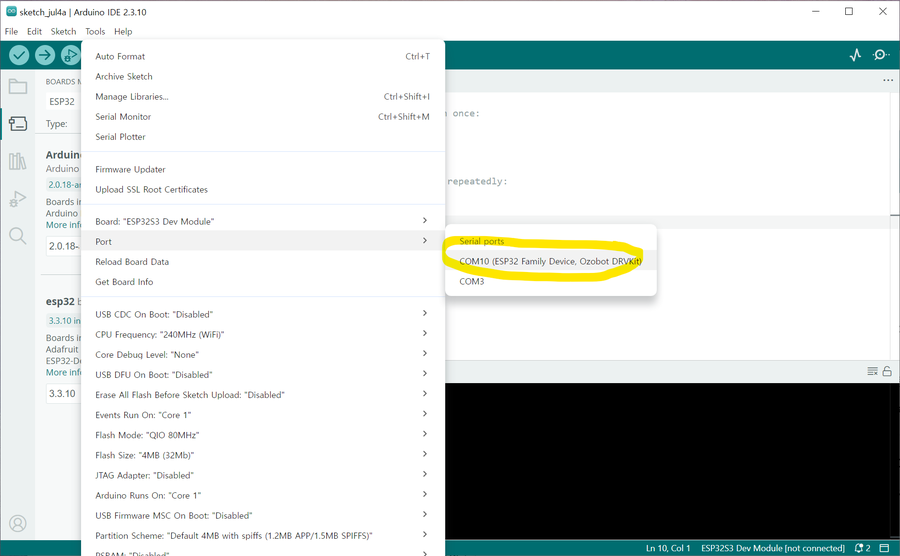Click the Tools menu
This screenshot has height=556, width=900.
95,32
